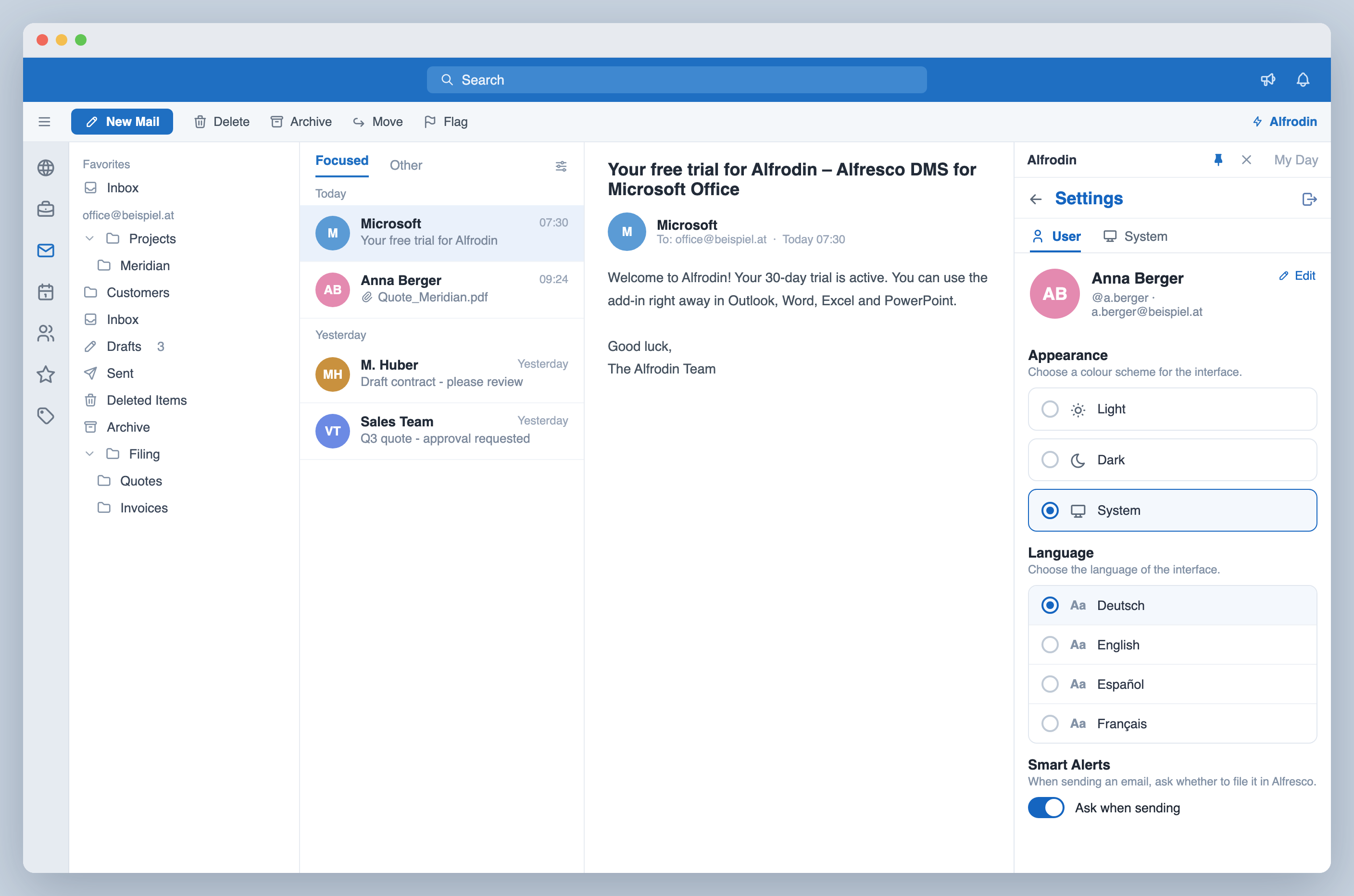Go back with the arrow beside Settings
1354x896 pixels.
tap(1036, 199)
